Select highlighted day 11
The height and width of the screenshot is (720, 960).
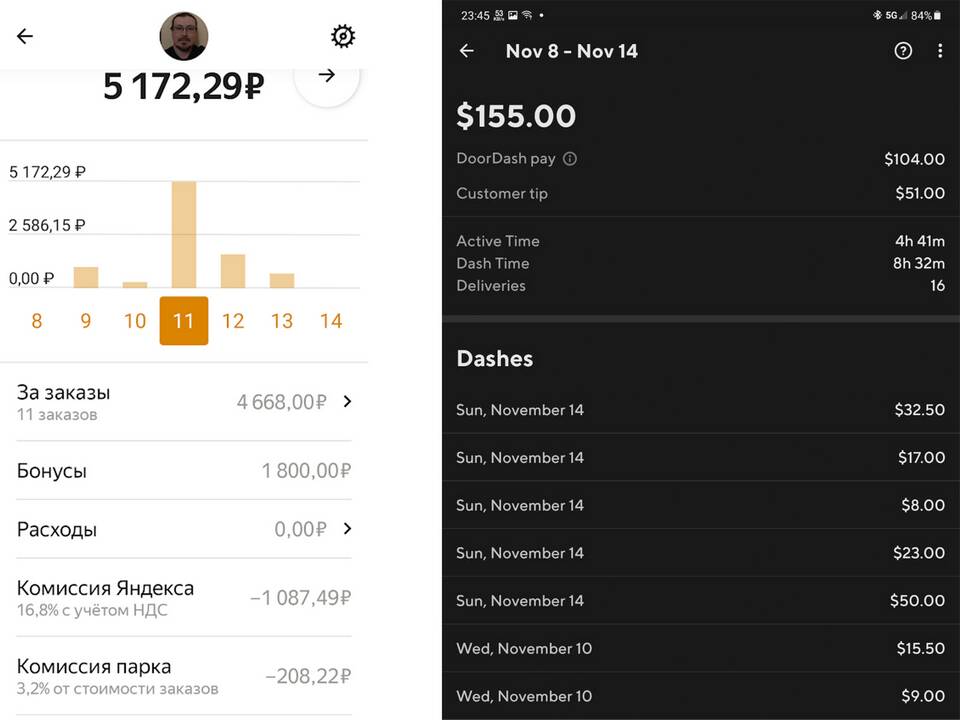[x=184, y=321]
